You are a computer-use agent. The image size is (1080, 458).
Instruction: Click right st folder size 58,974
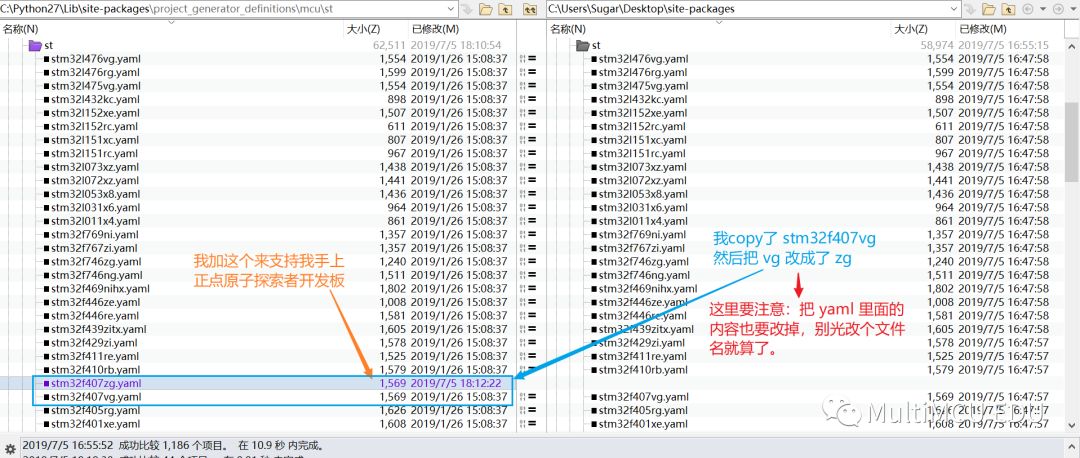click(x=937, y=45)
